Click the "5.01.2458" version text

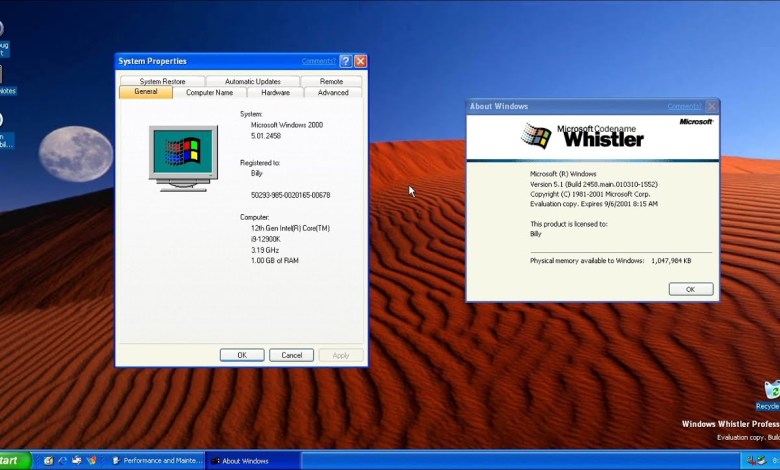point(266,136)
